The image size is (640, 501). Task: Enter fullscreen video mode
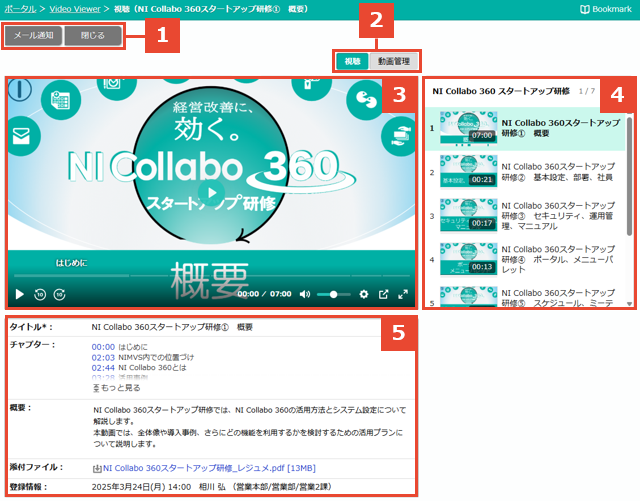tap(403, 294)
